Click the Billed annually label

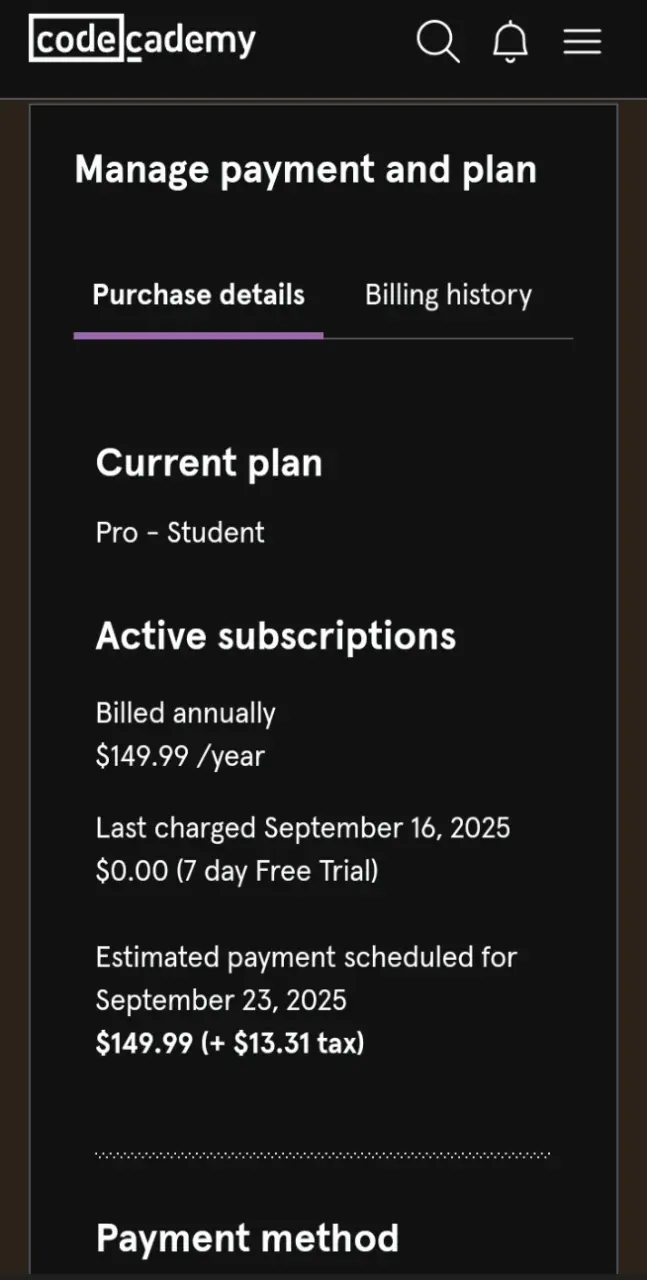(185, 714)
